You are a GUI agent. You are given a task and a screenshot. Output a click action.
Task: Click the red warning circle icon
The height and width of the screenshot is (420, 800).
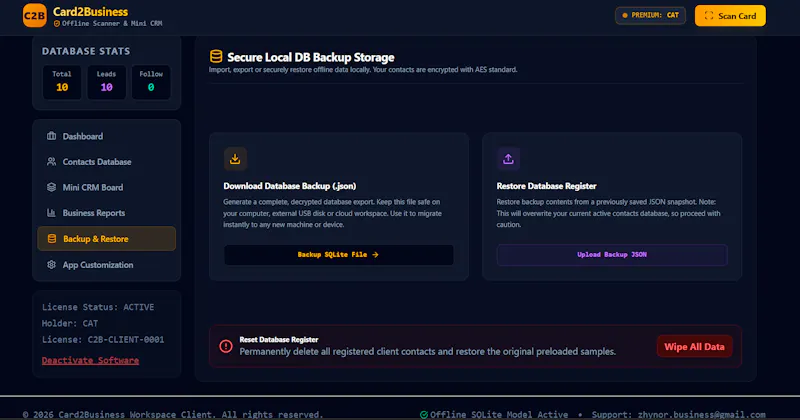coord(226,347)
